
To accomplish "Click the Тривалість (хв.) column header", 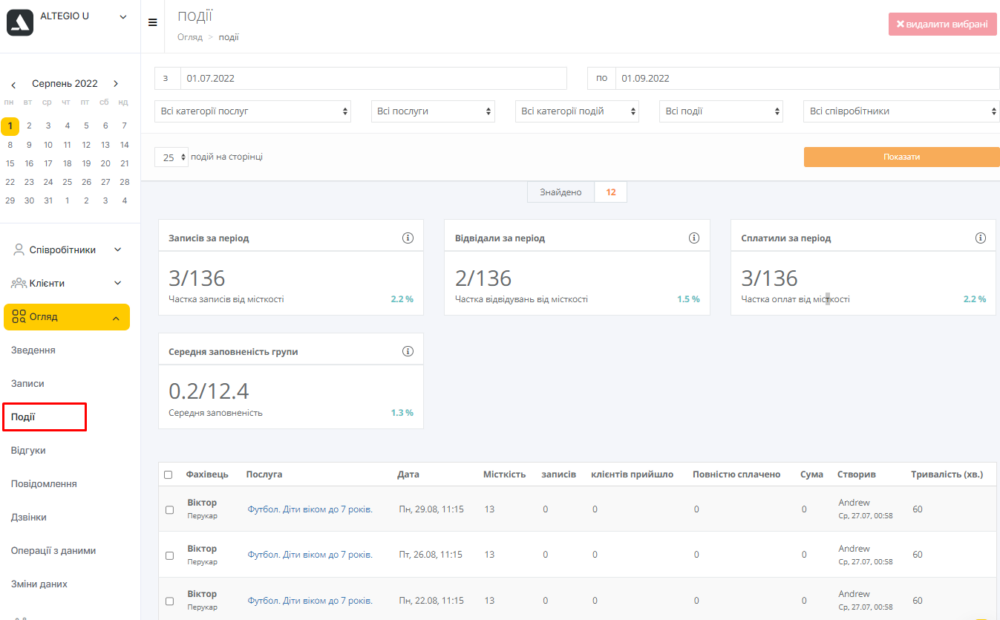I will click(x=947, y=475).
